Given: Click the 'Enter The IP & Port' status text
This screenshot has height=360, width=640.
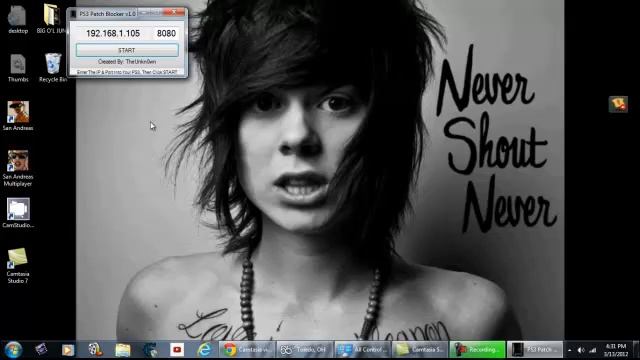Looking at the screenshot, I should point(127,72).
